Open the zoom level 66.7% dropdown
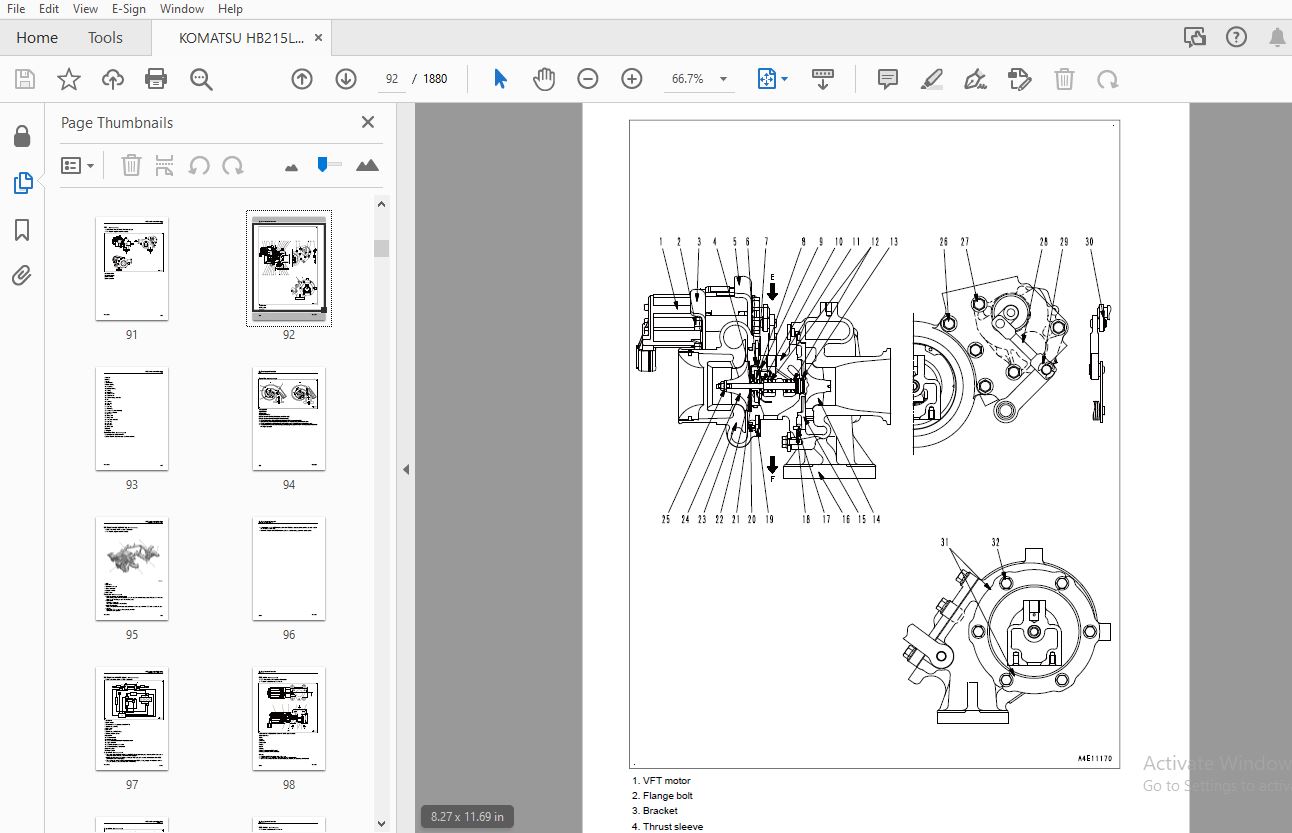 point(723,79)
